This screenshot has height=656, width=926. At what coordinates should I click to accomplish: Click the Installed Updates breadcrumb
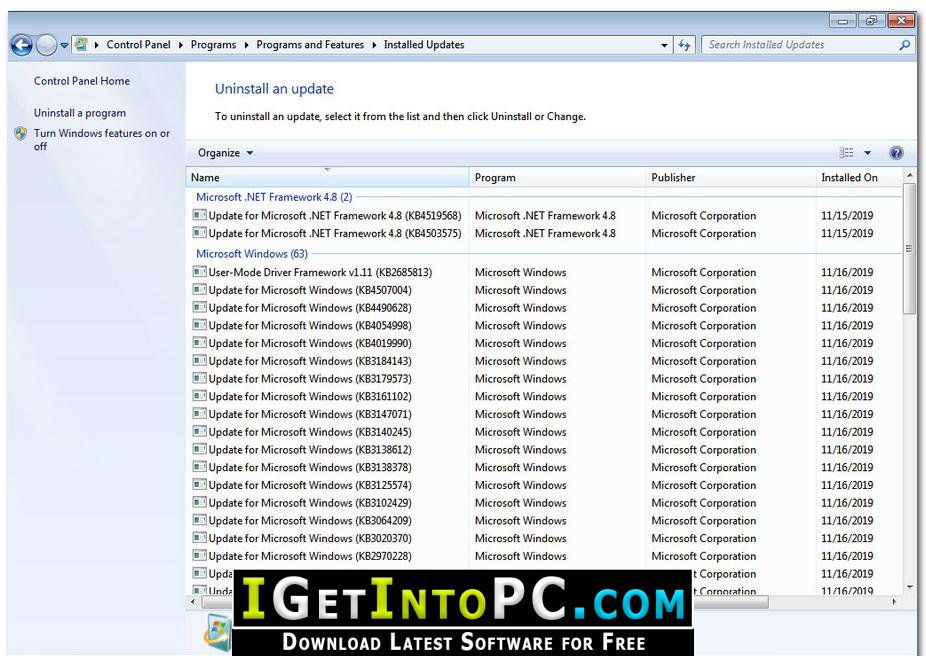coord(424,45)
